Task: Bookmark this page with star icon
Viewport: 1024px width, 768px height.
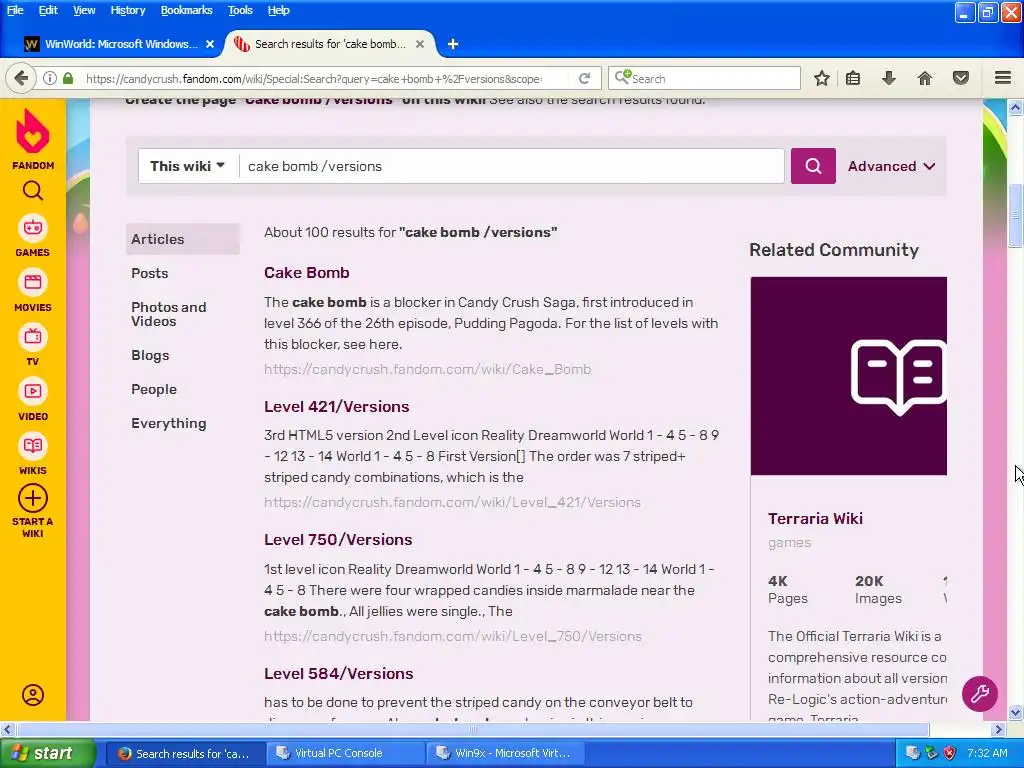Action: tap(822, 78)
